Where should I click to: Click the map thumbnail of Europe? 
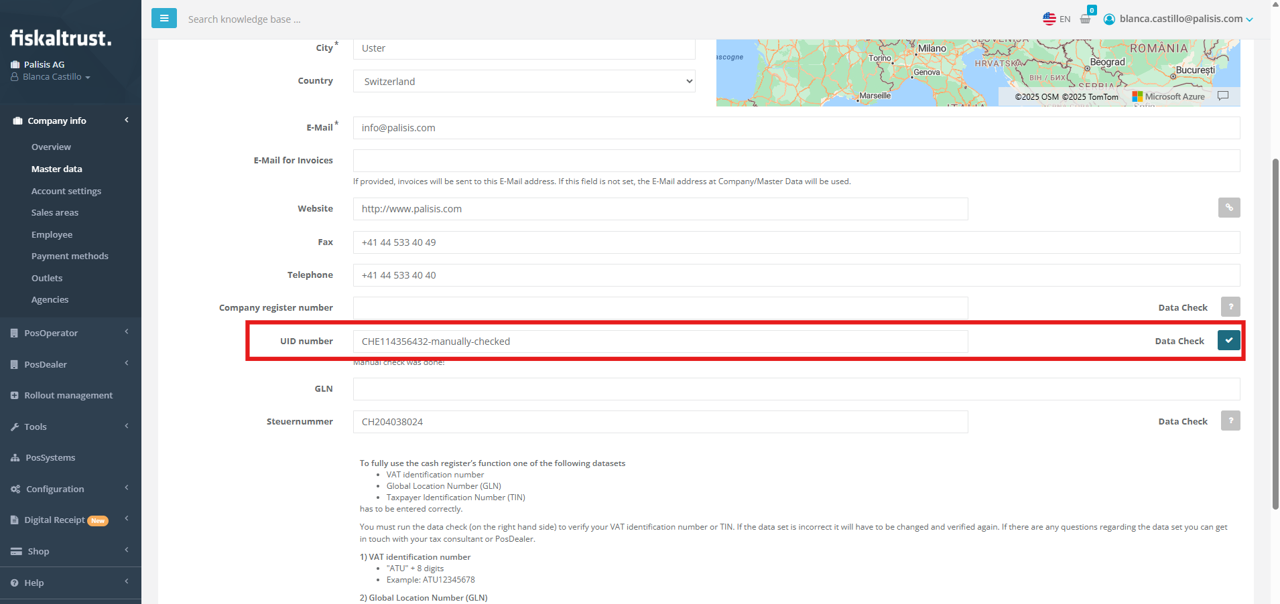click(x=978, y=72)
